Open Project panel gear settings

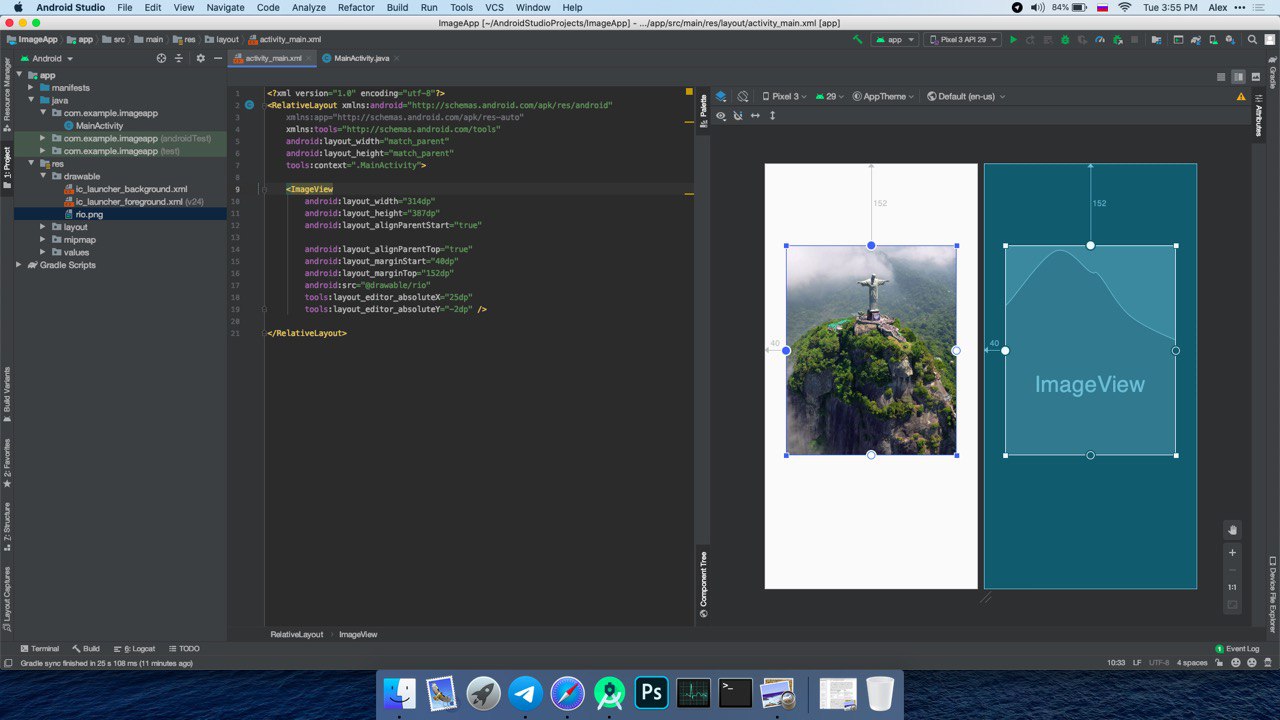coord(200,58)
